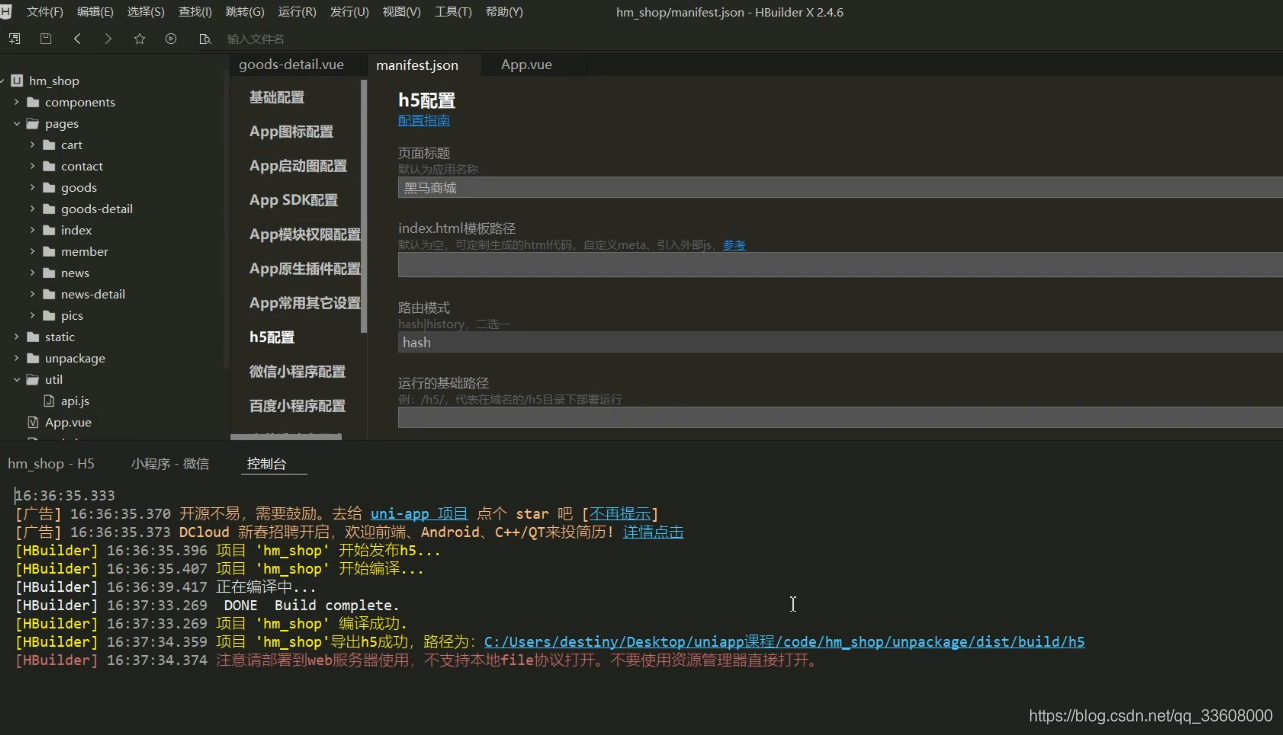The image size is (1283, 735).
Task: Open the 发行(U) menu
Action: [x=349, y=12]
